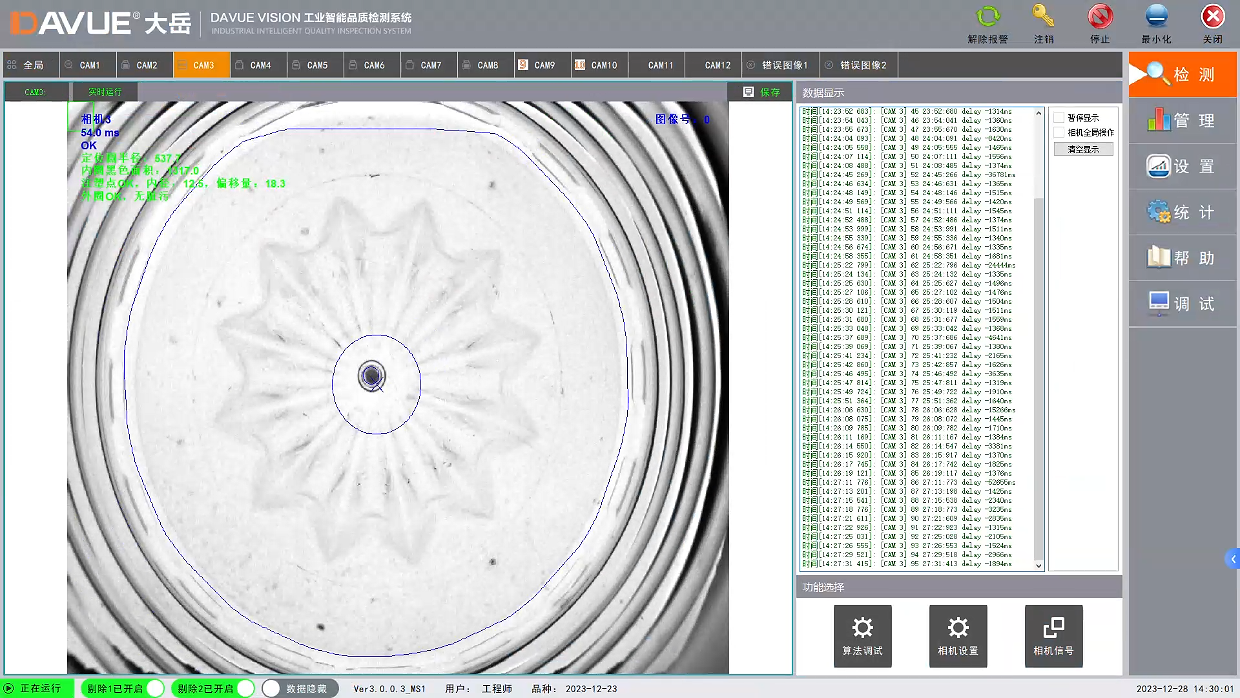The image size is (1240, 698).
Task: Click the 清空显示 clear display button
Action: 1083,149
